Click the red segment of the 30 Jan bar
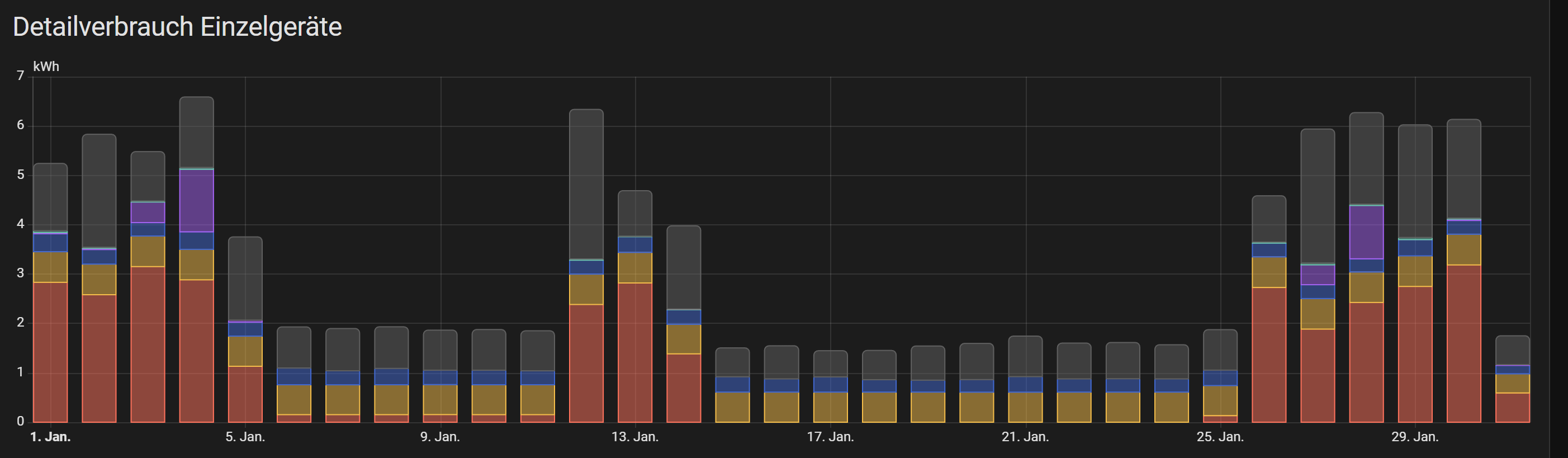This screenshot has width=1568, height=458. [x=1464, y=343]
